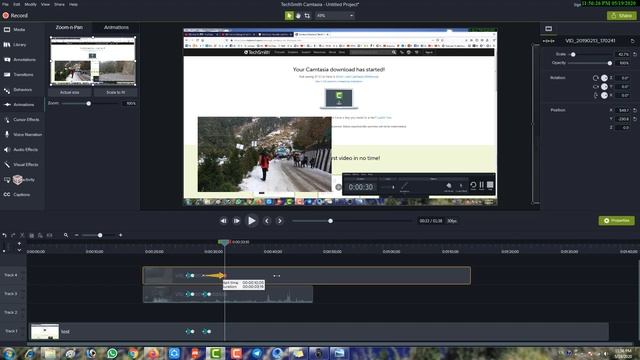Play the video preview
This screenshot has height=360, width=640.
click(x=251, y=221)
